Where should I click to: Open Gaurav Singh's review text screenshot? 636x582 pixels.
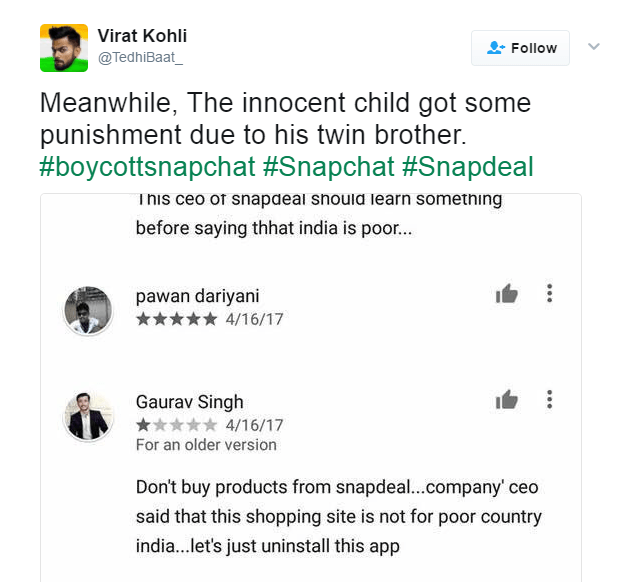coord(338,517)
